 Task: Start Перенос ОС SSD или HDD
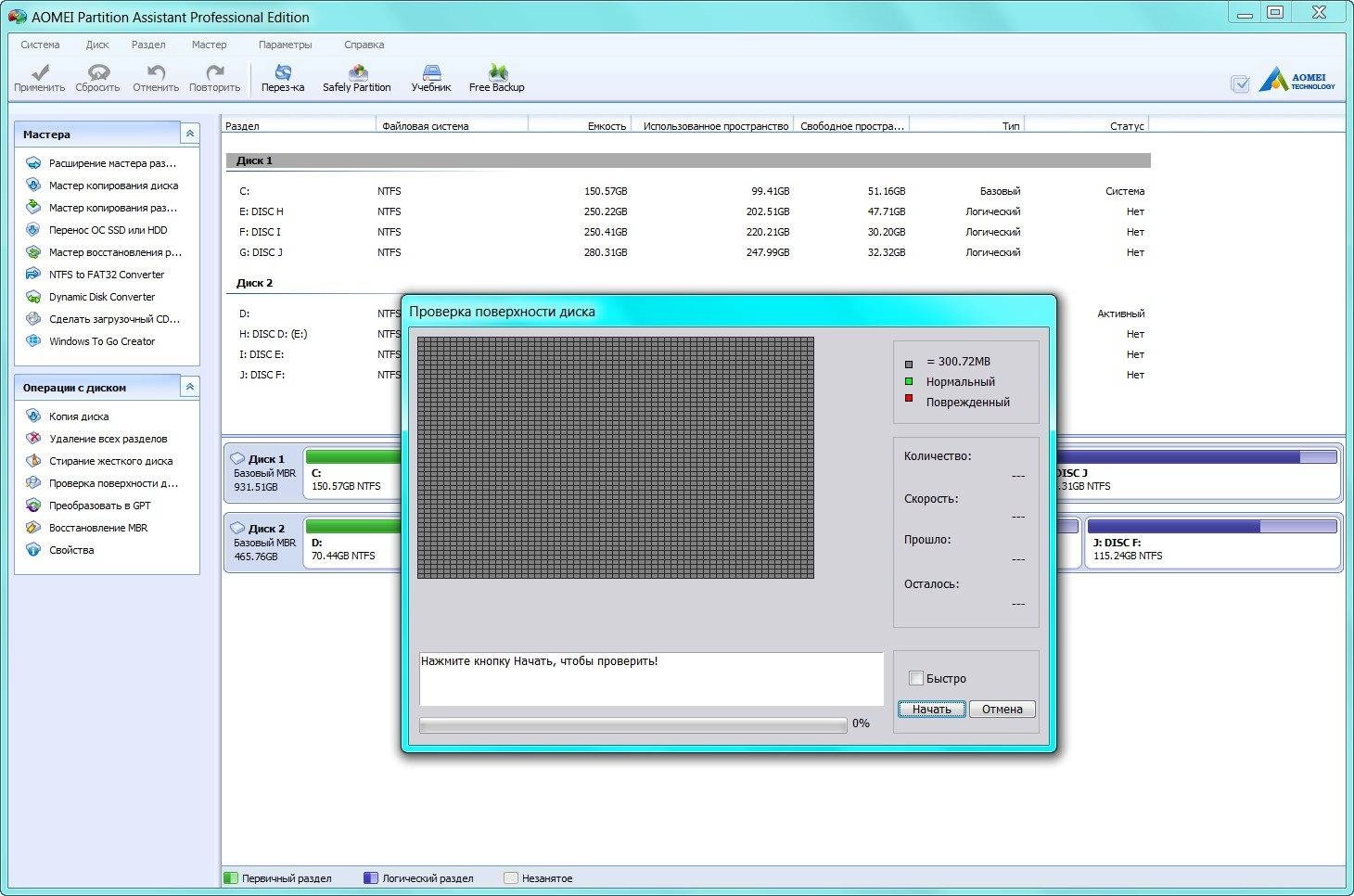point(97,230)
